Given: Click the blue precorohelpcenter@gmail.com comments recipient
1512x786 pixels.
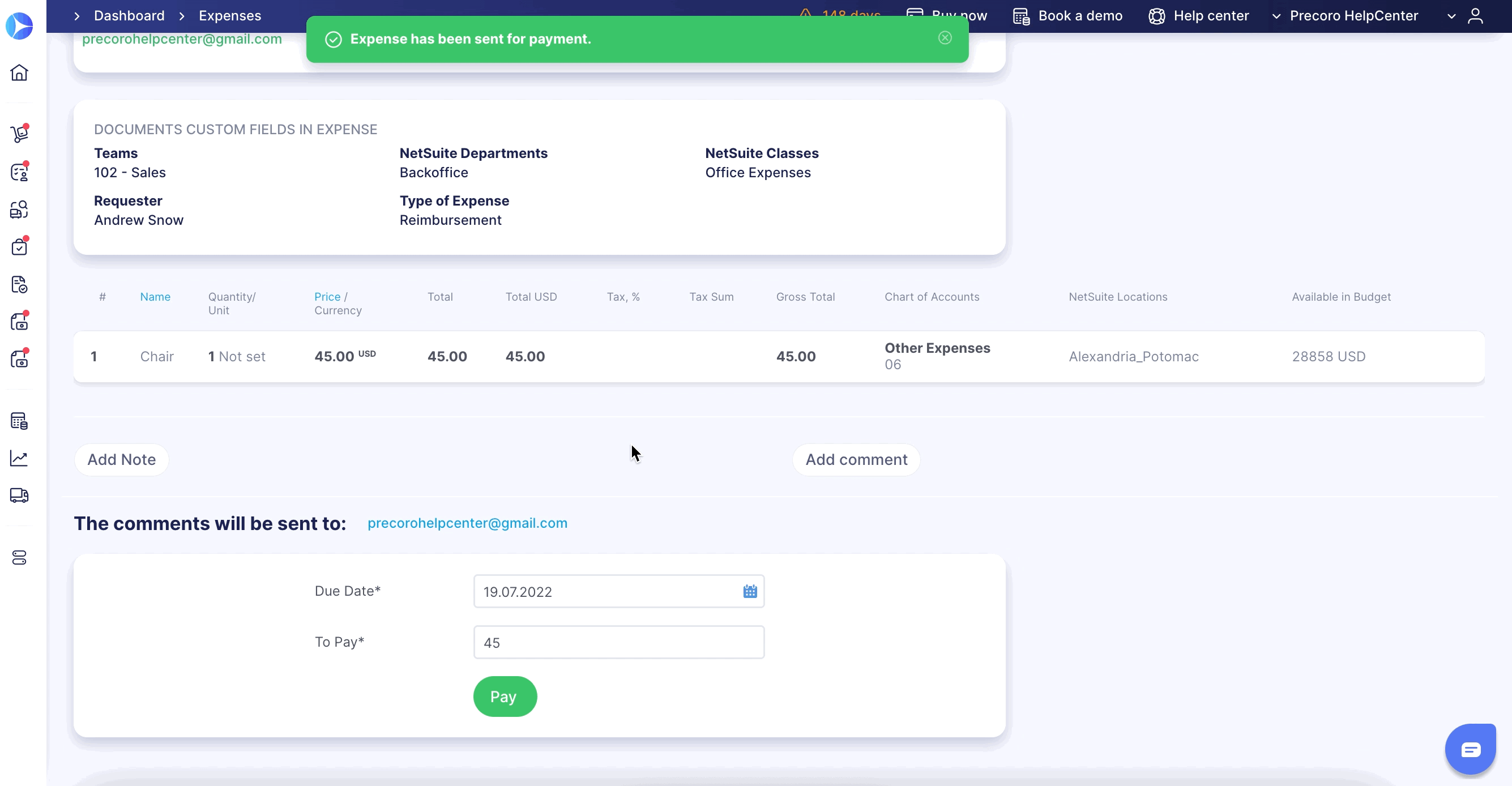Looking at the screenshot, I should point(467,523).
